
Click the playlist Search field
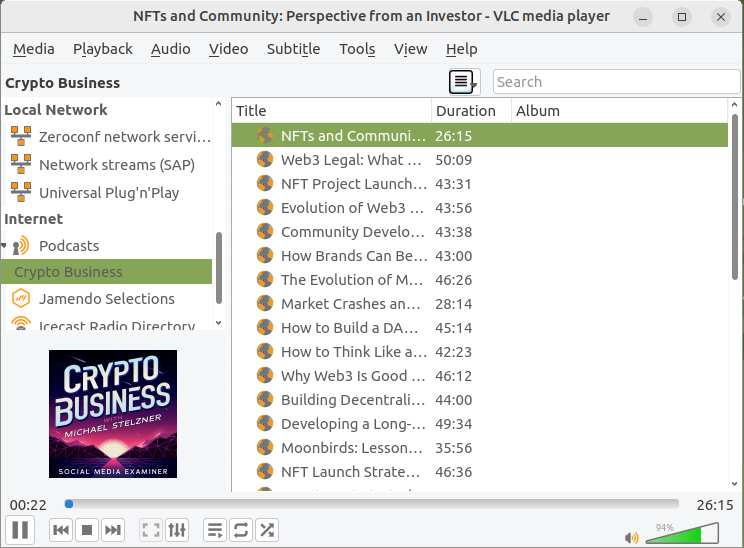pyautogui.click(x=616, y=82)
